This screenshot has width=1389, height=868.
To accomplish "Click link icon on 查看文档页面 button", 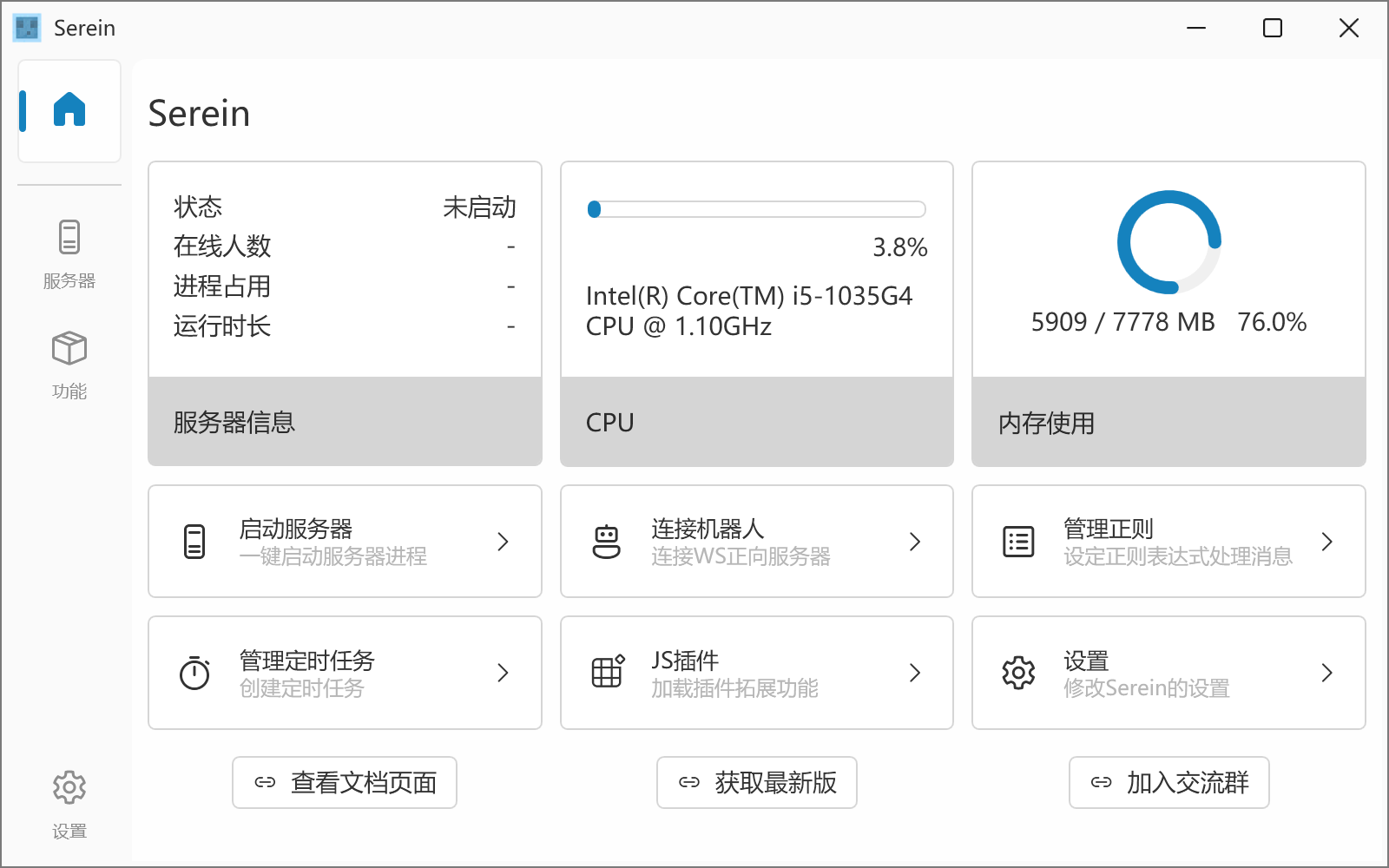I will tap(265, 782).
